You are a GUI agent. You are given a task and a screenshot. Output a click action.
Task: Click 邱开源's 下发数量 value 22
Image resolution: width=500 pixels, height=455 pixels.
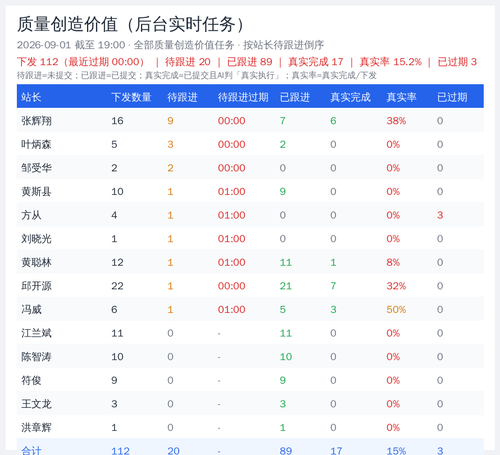pos(117,286)
